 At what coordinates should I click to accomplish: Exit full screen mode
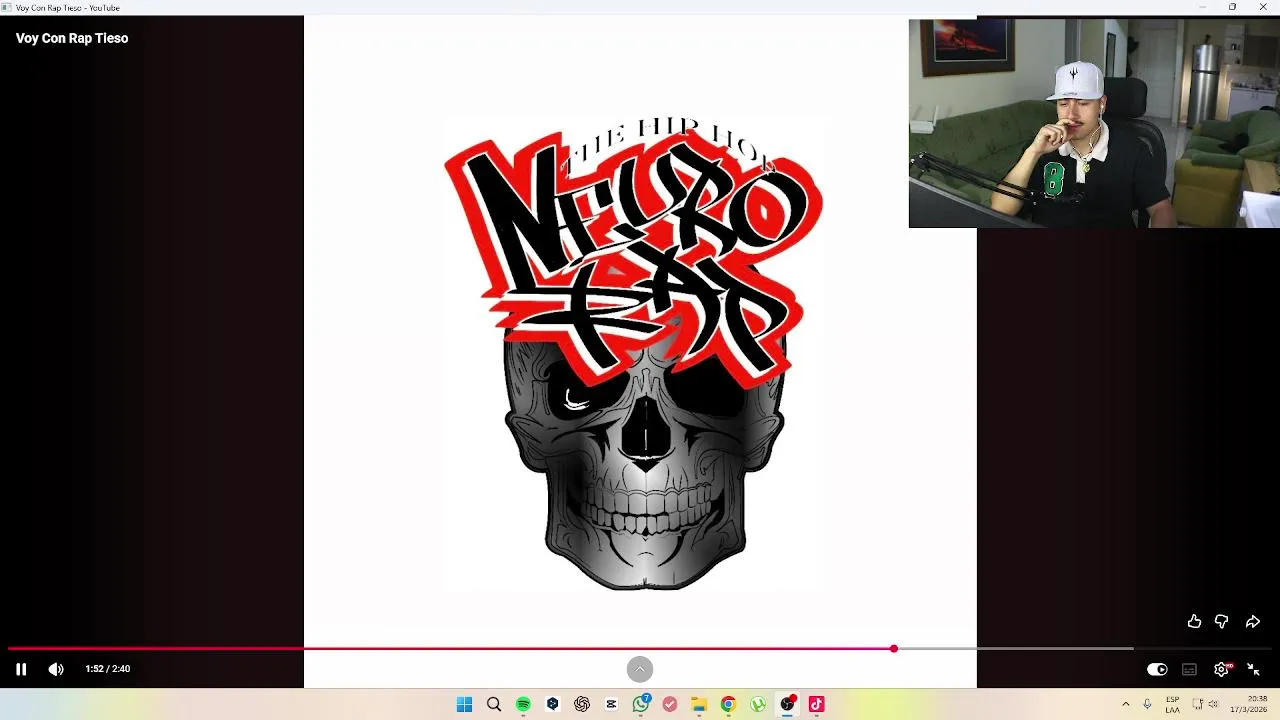[1254, 670]
